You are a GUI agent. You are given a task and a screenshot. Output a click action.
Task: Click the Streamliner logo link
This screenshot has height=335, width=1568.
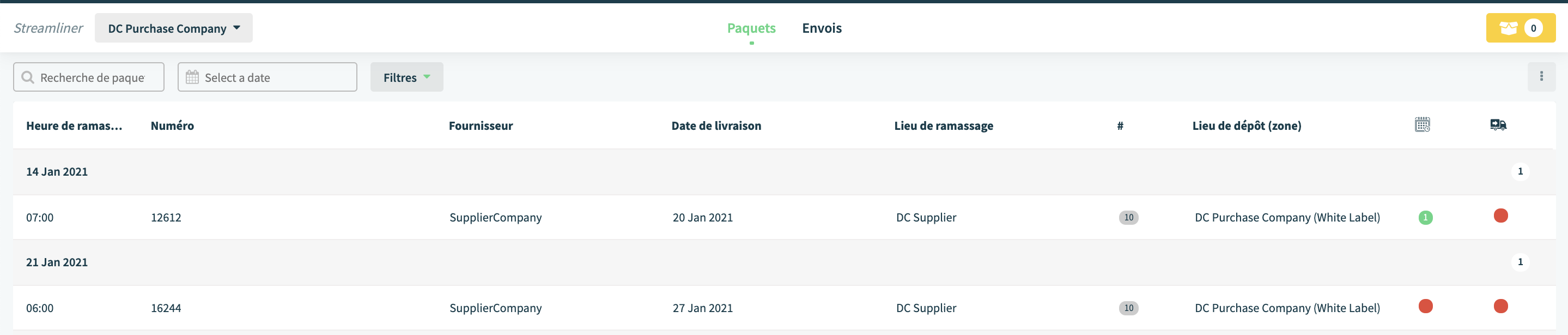[x=48, y=28]
